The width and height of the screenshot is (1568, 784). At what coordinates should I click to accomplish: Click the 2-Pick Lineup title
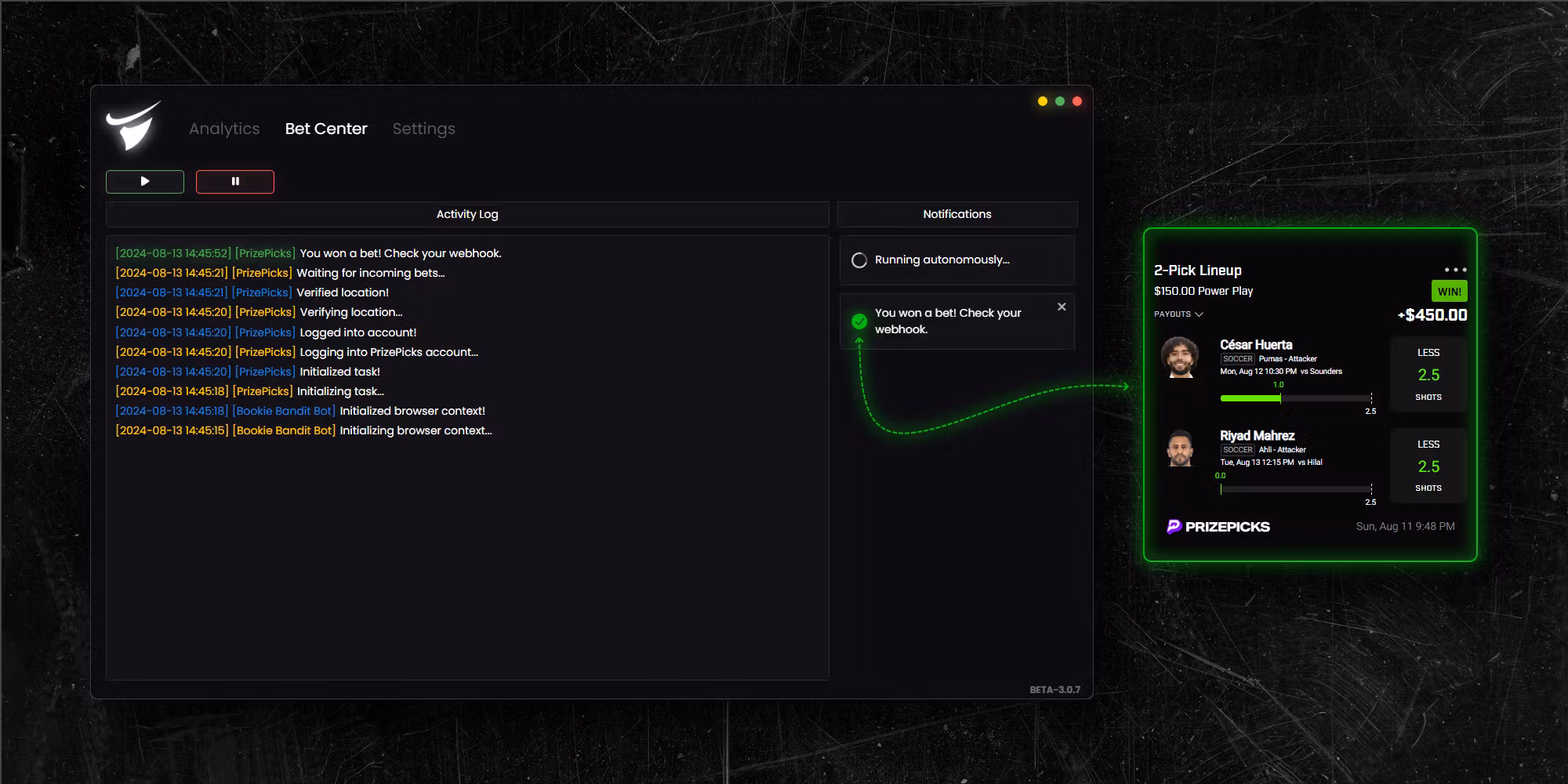[x=1198, y=270]
